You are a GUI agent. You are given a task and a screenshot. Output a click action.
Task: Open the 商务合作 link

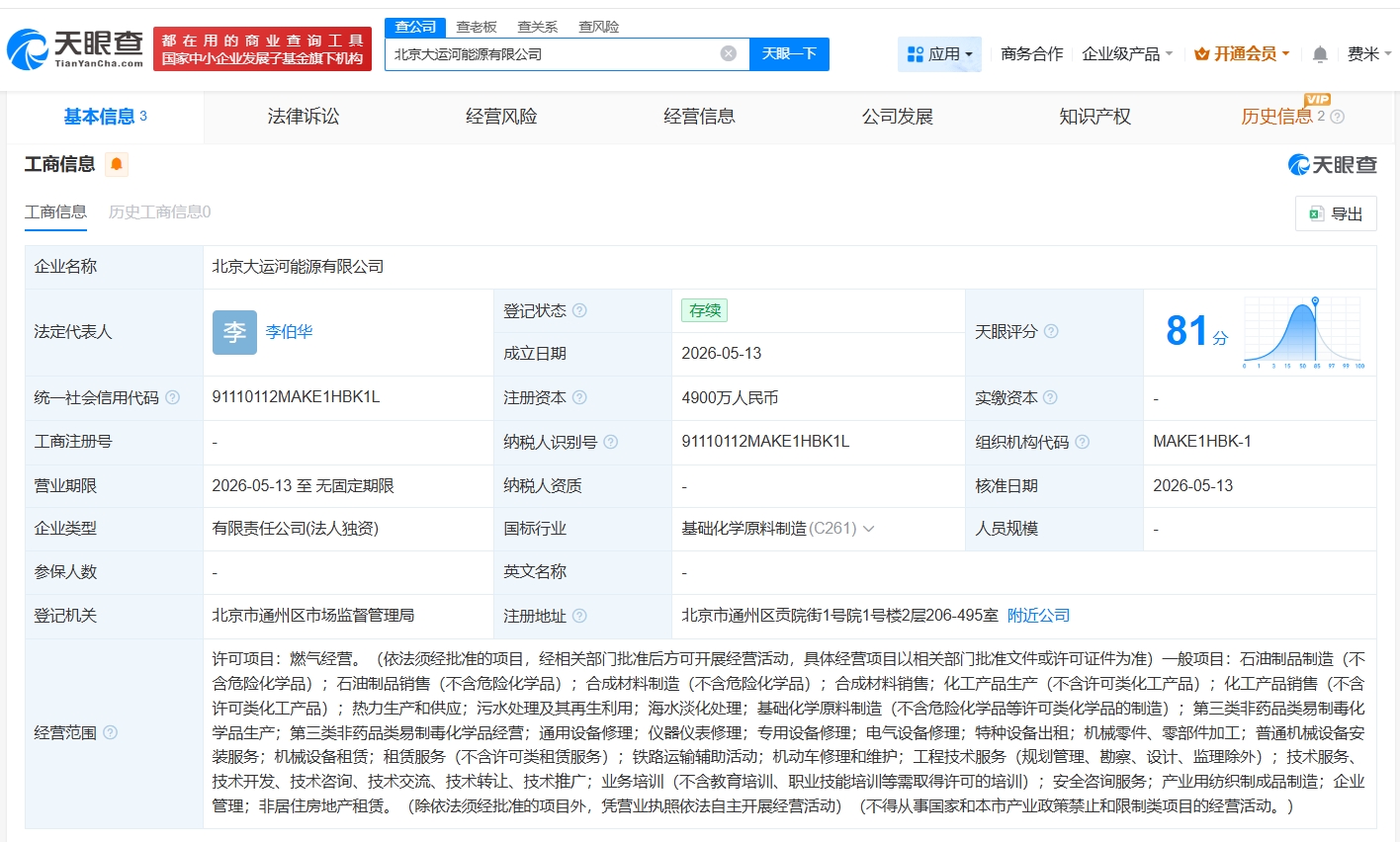[1032, 54]
